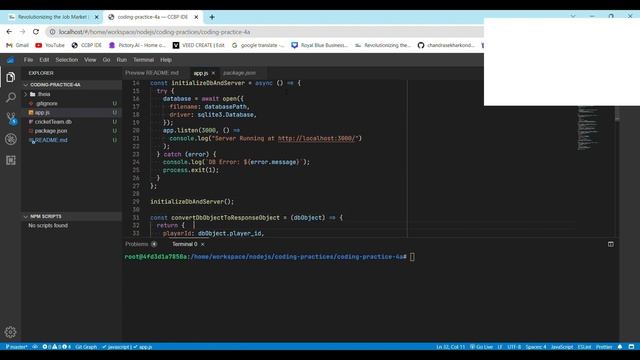This screenshot has width=640, height=360.
Task: Open a new browser tab with plus
Action: tap(212, 17)
